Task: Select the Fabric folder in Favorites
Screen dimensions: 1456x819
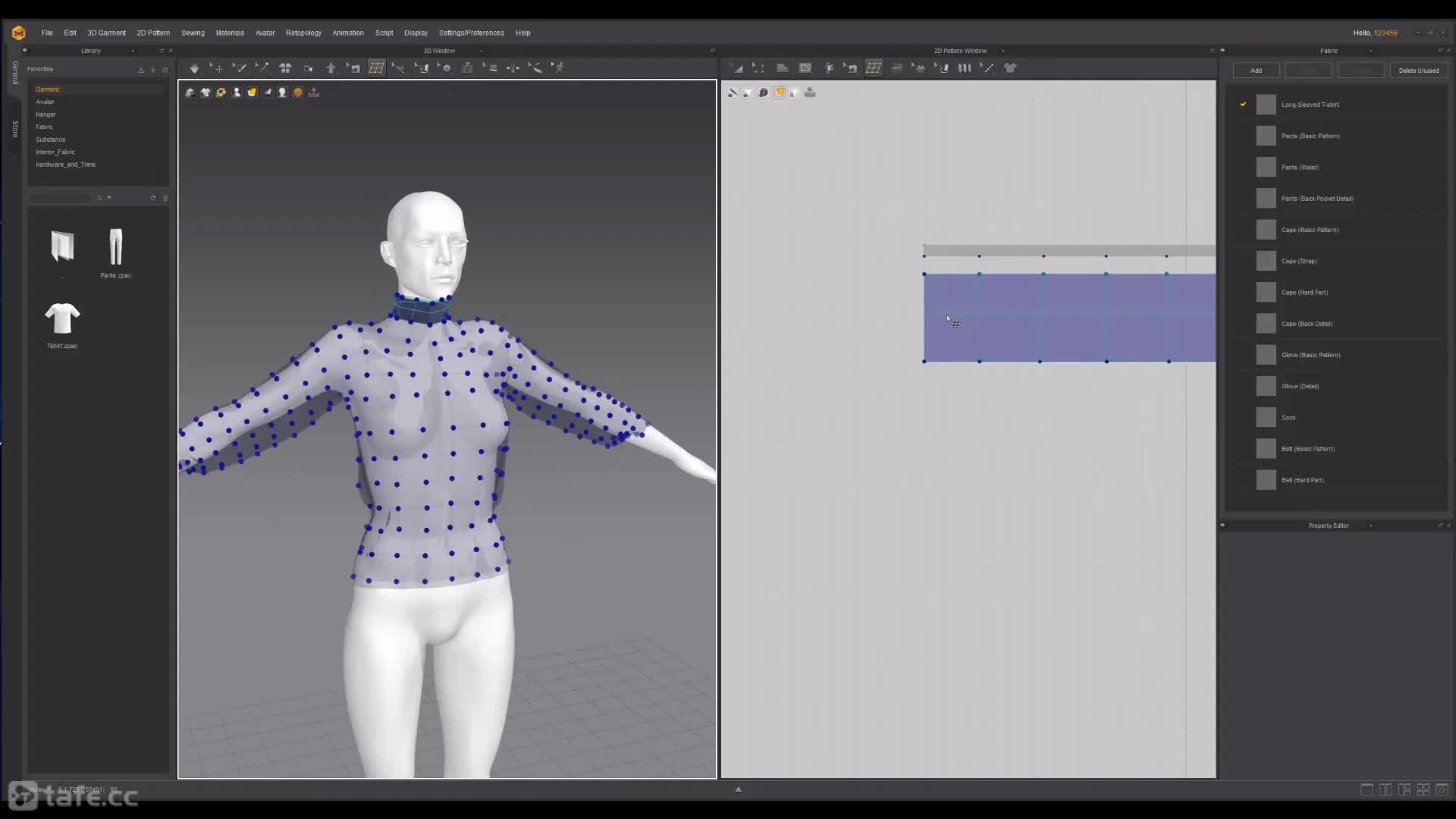Action: tap(44, 127)
